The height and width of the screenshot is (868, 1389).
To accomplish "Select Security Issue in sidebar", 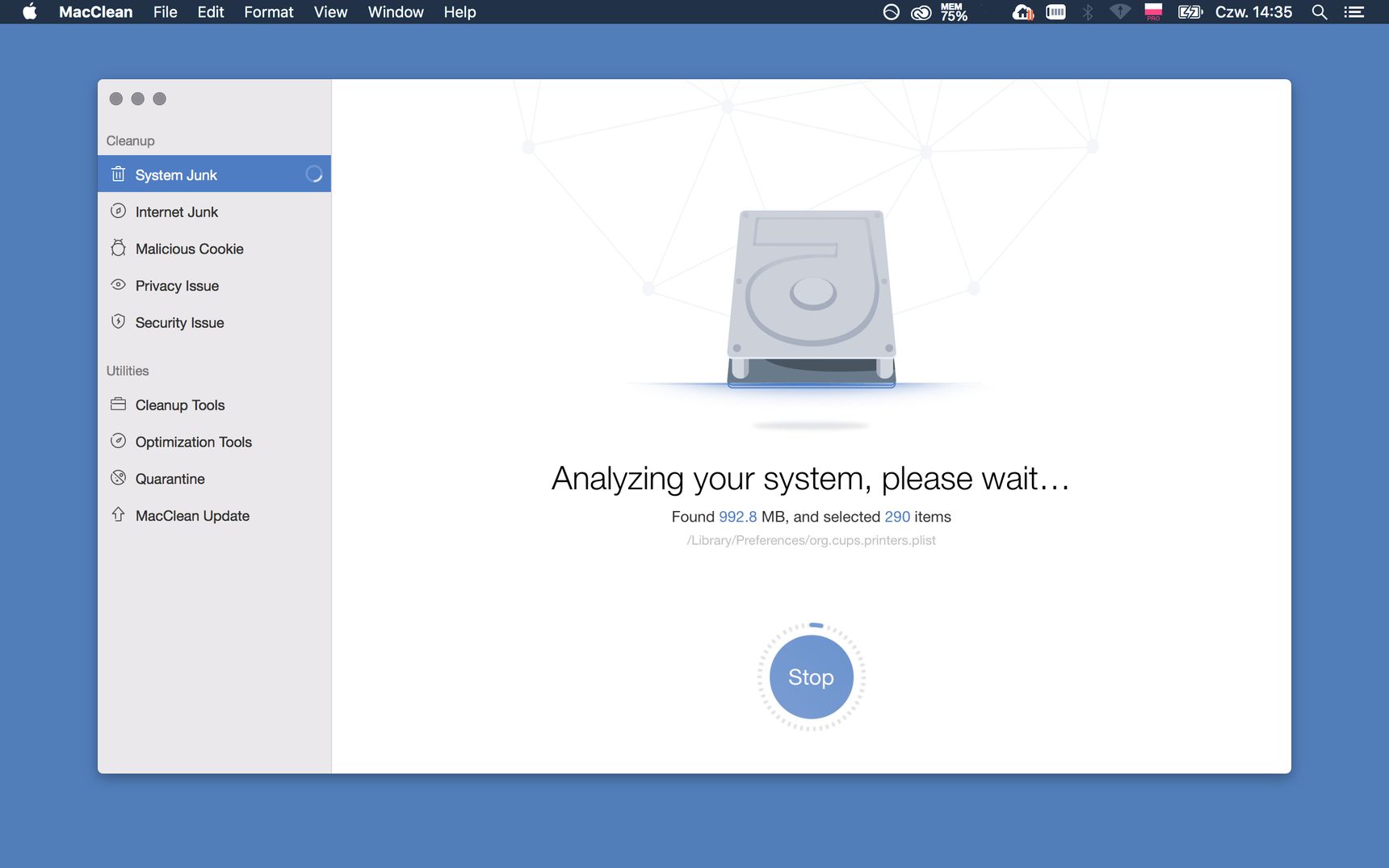I will 214,322.
